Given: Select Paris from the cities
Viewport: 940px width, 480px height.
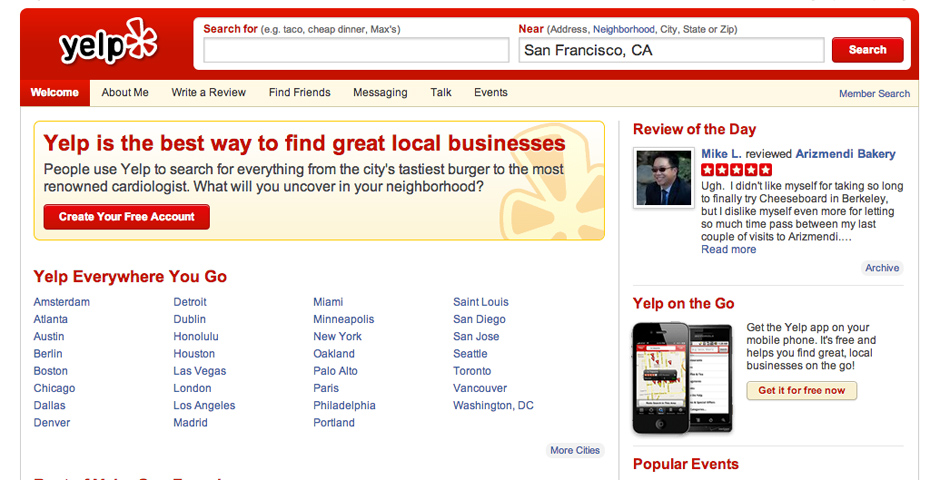Looking at the screenshot, I should coord(326,388).
